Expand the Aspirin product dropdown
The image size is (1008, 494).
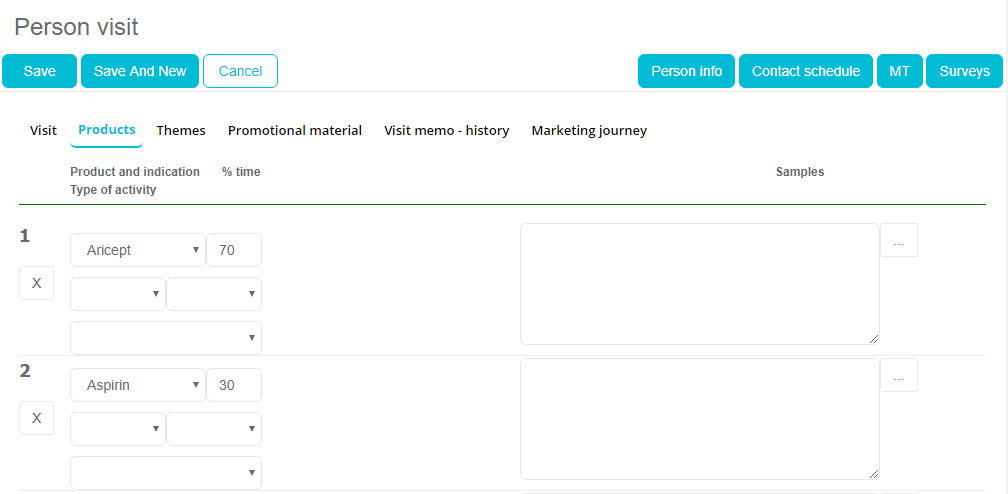(x=137, y=385)
